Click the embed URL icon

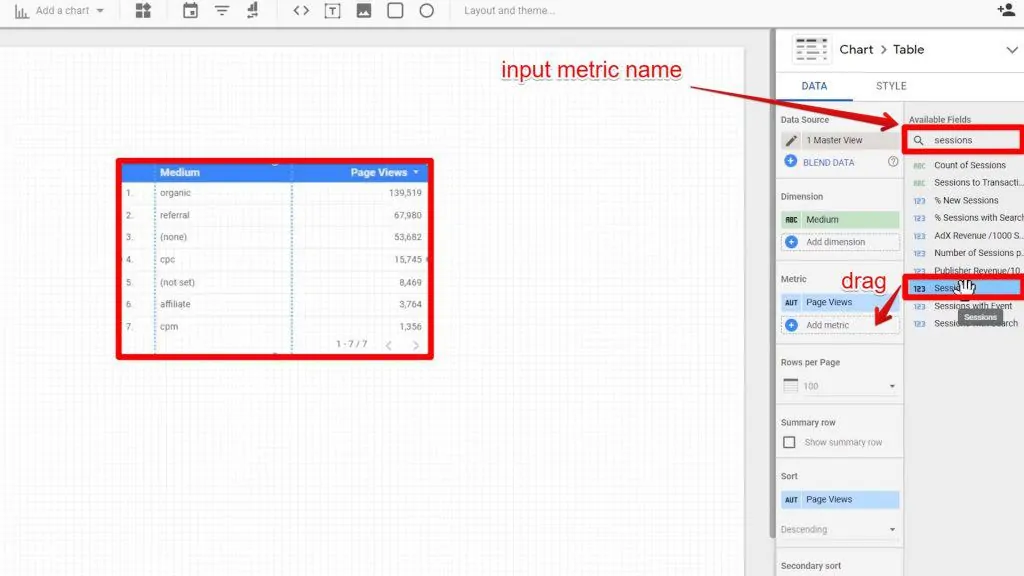click(x=302, y=11)
